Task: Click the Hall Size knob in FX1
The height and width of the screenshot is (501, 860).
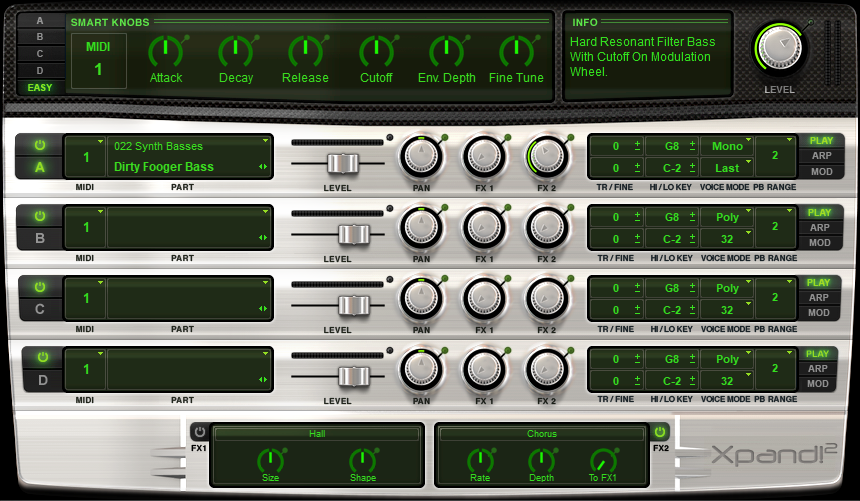Action: 270,461
